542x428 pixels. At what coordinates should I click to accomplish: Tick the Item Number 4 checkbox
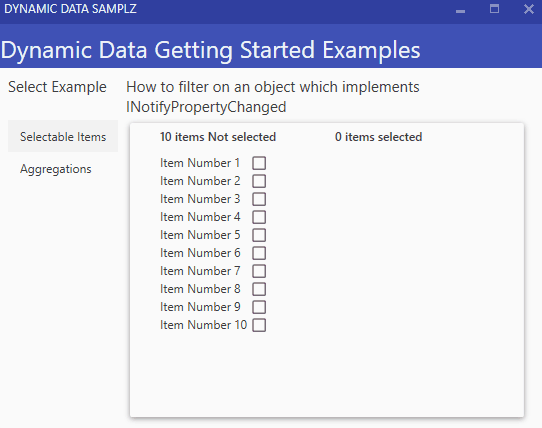coord(259,217)
